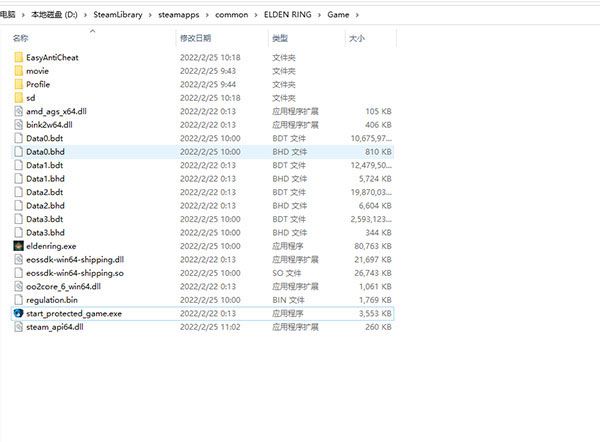This screenshot has width=600, height=442.
Task: Expand breadcrumb arrow after common
Action: 256,15
